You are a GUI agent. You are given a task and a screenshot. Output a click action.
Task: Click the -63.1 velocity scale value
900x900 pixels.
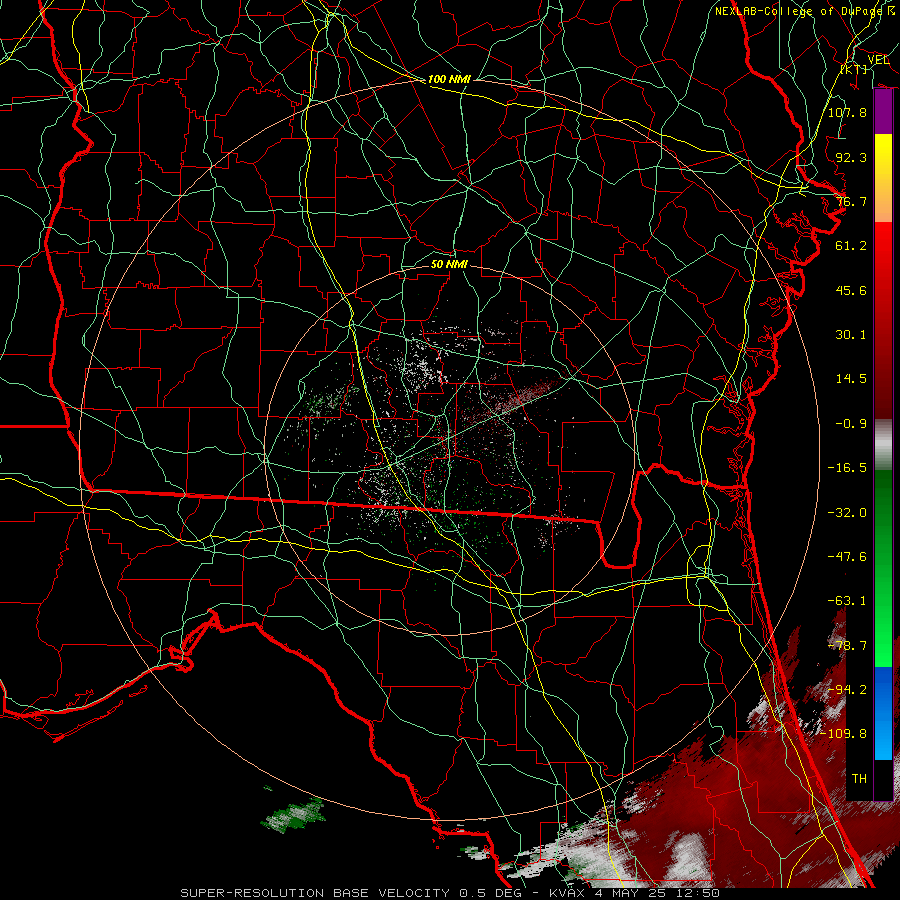[847, 601]
